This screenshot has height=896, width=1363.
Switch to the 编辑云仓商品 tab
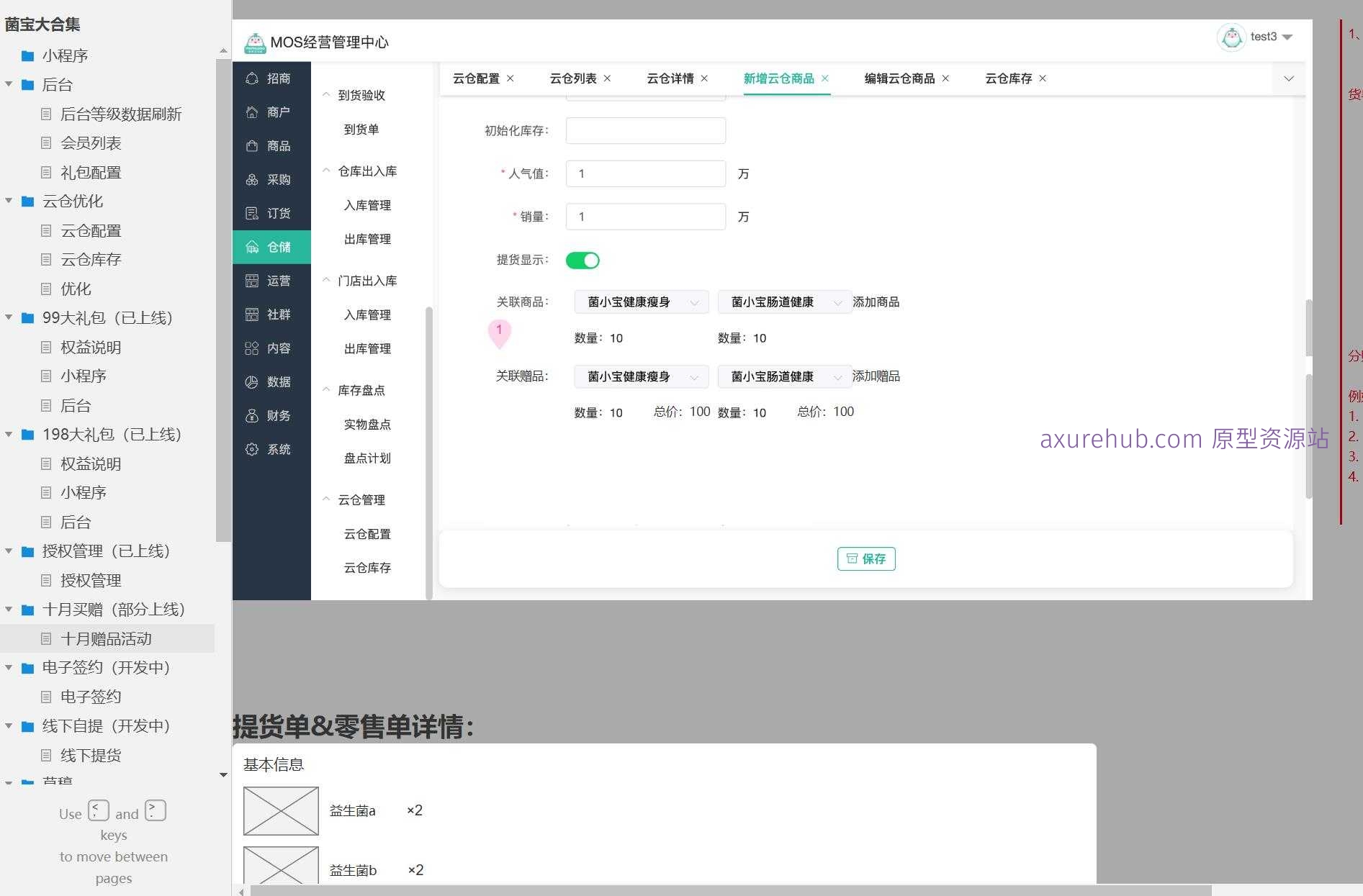[x=898, y=78]
